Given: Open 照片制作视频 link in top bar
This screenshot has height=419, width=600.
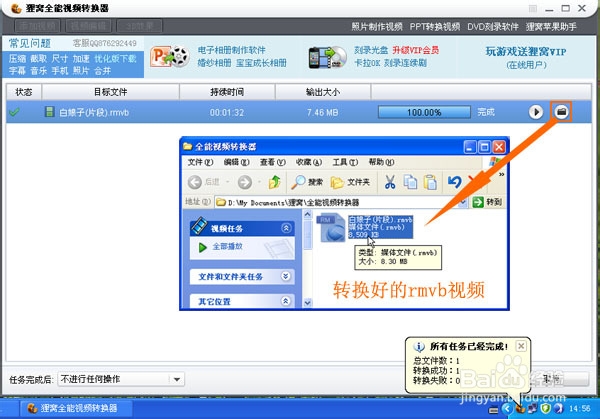Looking at the screenshot, I should (x=377, y=26).
